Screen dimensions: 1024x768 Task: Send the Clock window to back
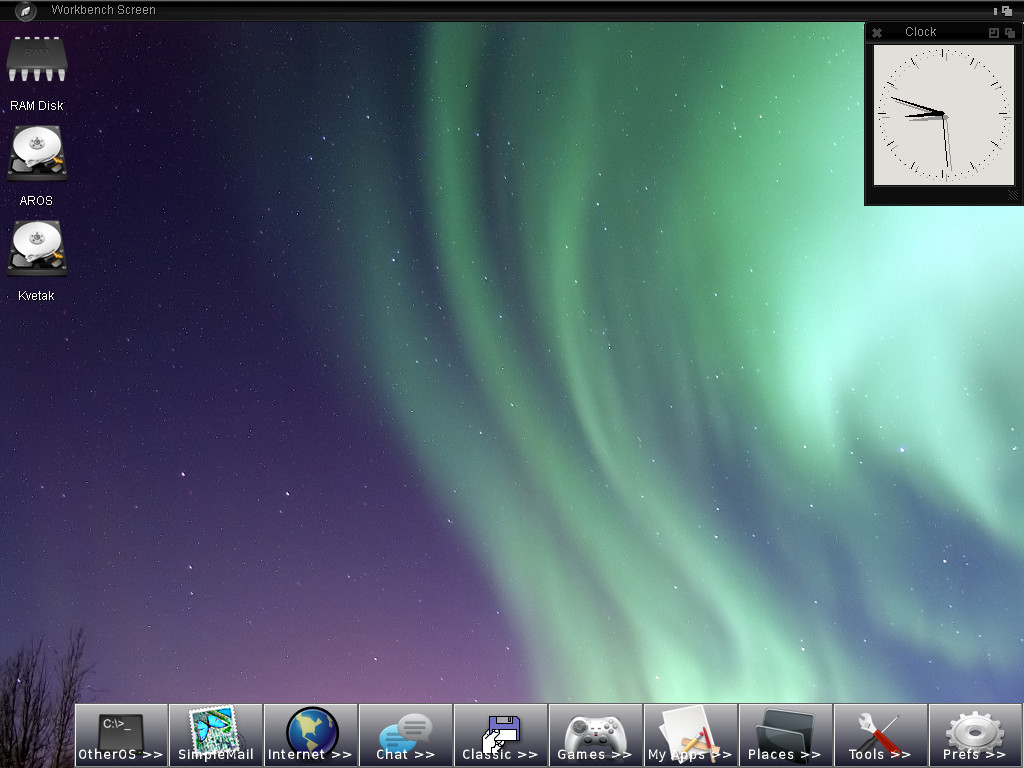pos(1010,32)
